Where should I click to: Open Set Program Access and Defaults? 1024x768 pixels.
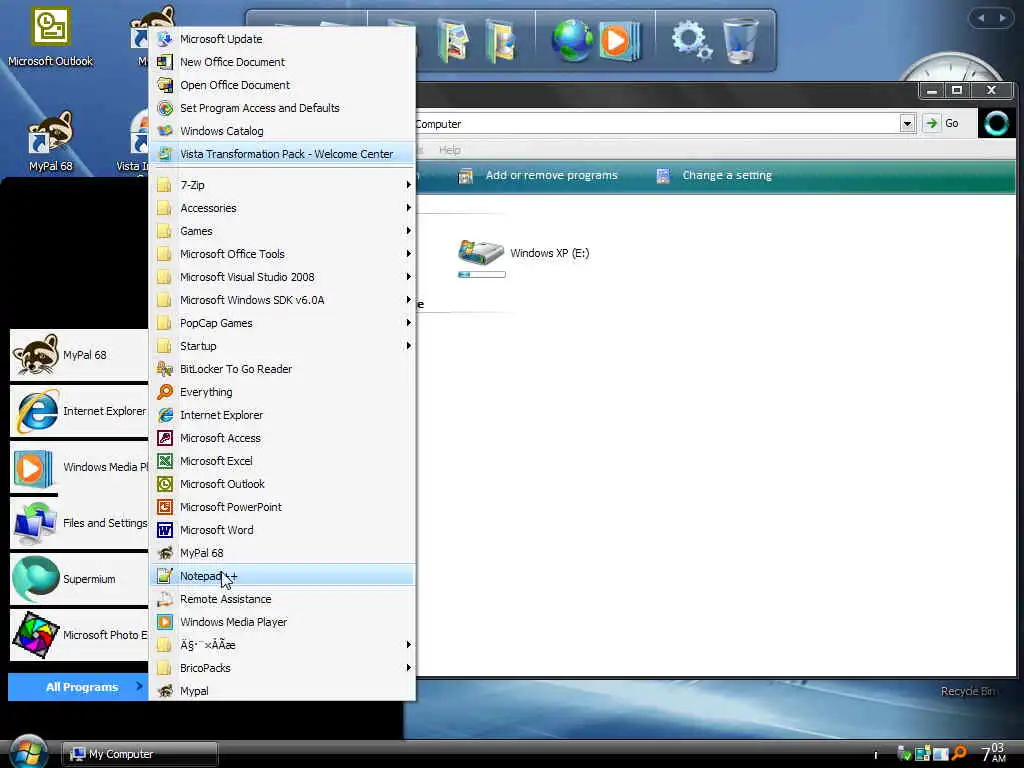283,108
